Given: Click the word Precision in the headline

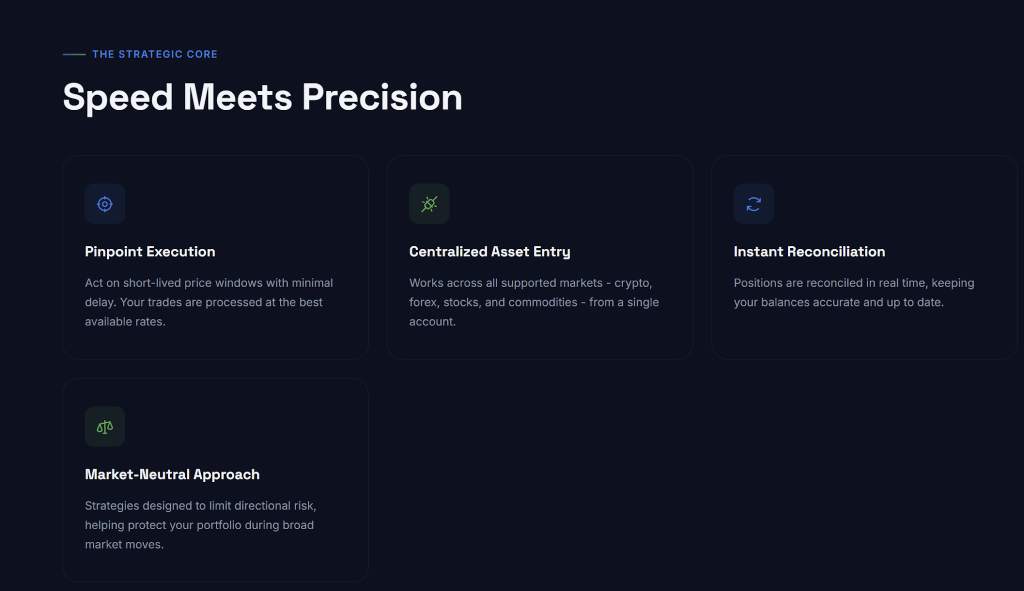Looking at the screenshot, I should [x=382, y=97].
